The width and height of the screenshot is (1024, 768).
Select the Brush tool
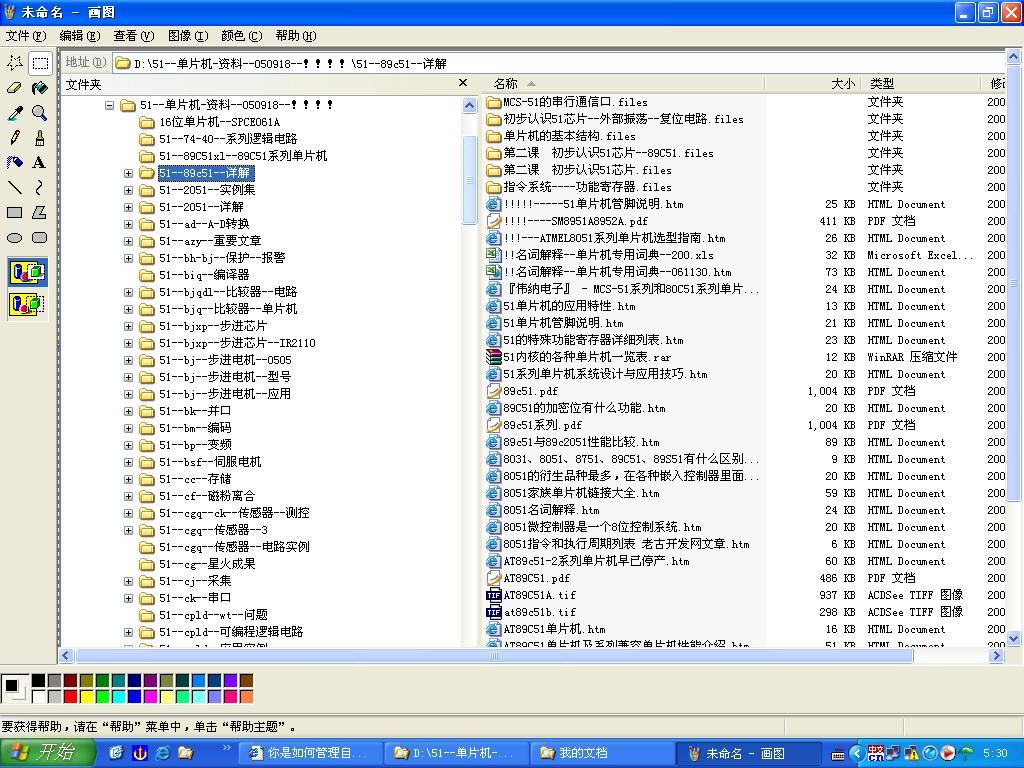(40, 138)
